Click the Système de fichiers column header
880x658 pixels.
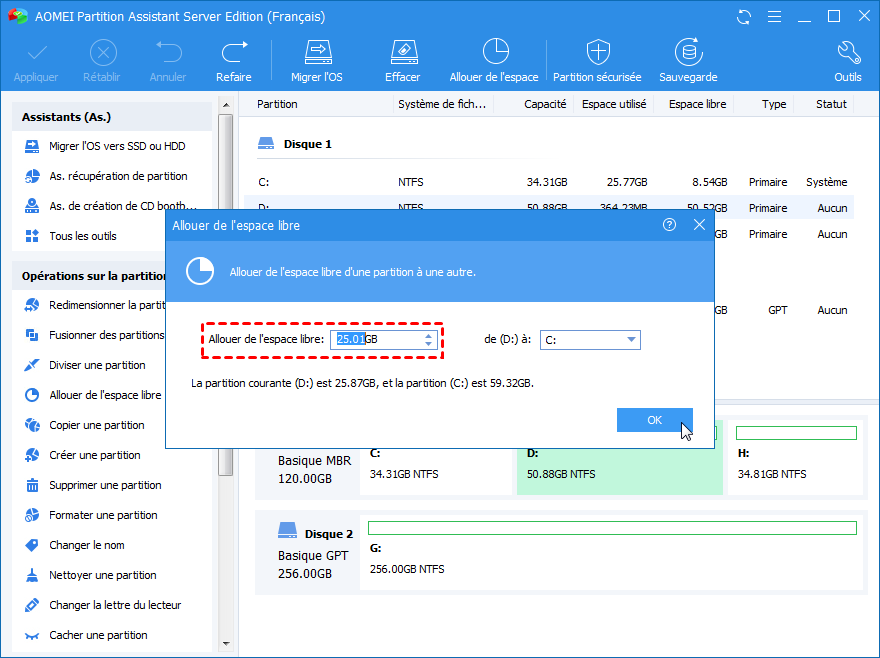click(442, 104)
